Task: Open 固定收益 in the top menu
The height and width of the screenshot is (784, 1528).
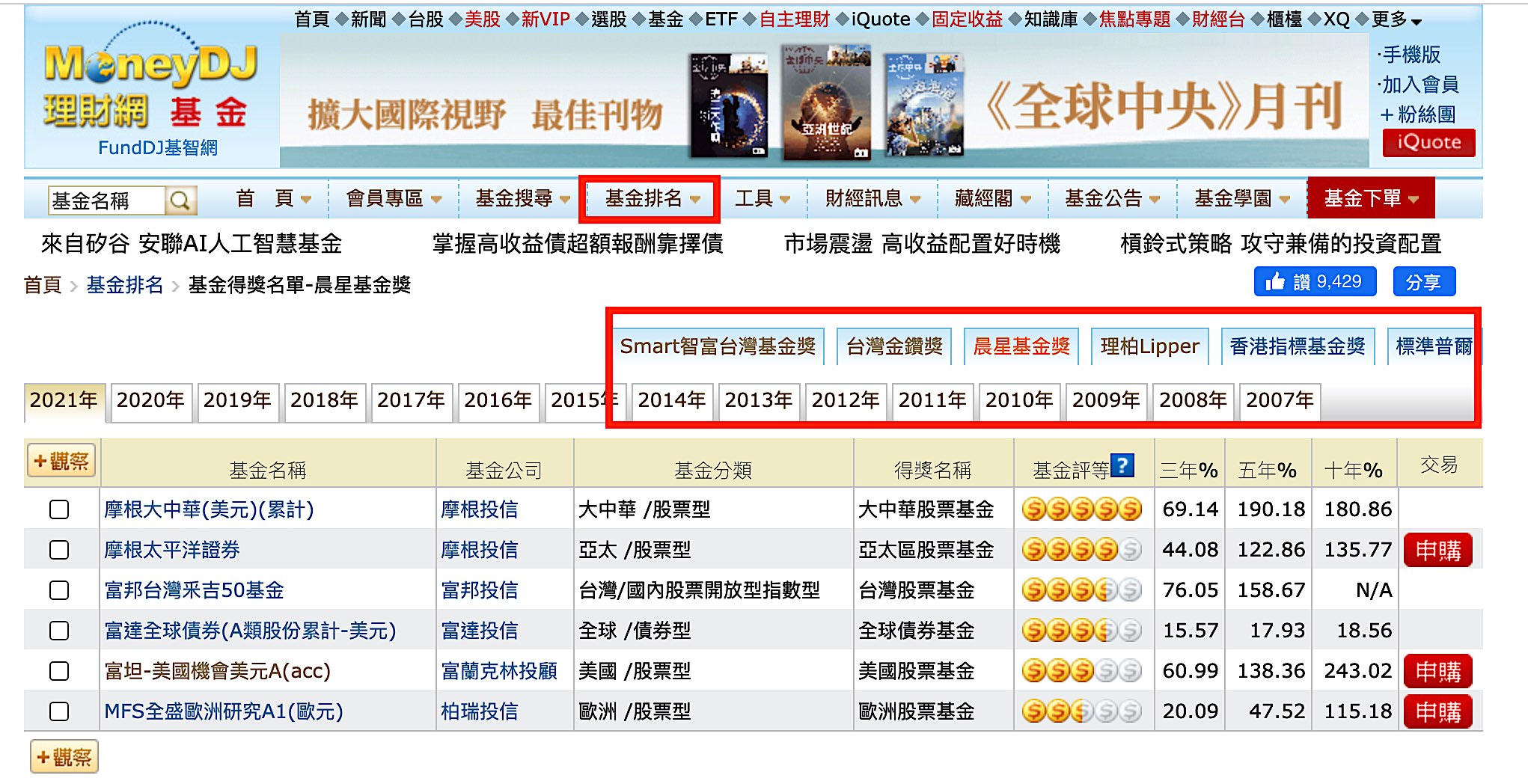Action: coord(967,19)
